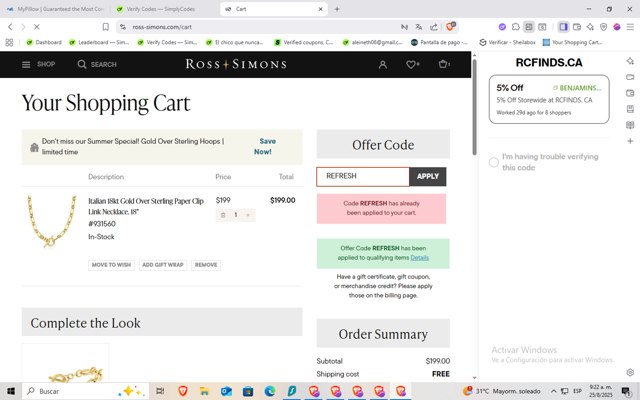This screenshot has width=640, height=400.
Task: Open Brave Talk video icon in sidebar
Action: click(x=630, y=77)
